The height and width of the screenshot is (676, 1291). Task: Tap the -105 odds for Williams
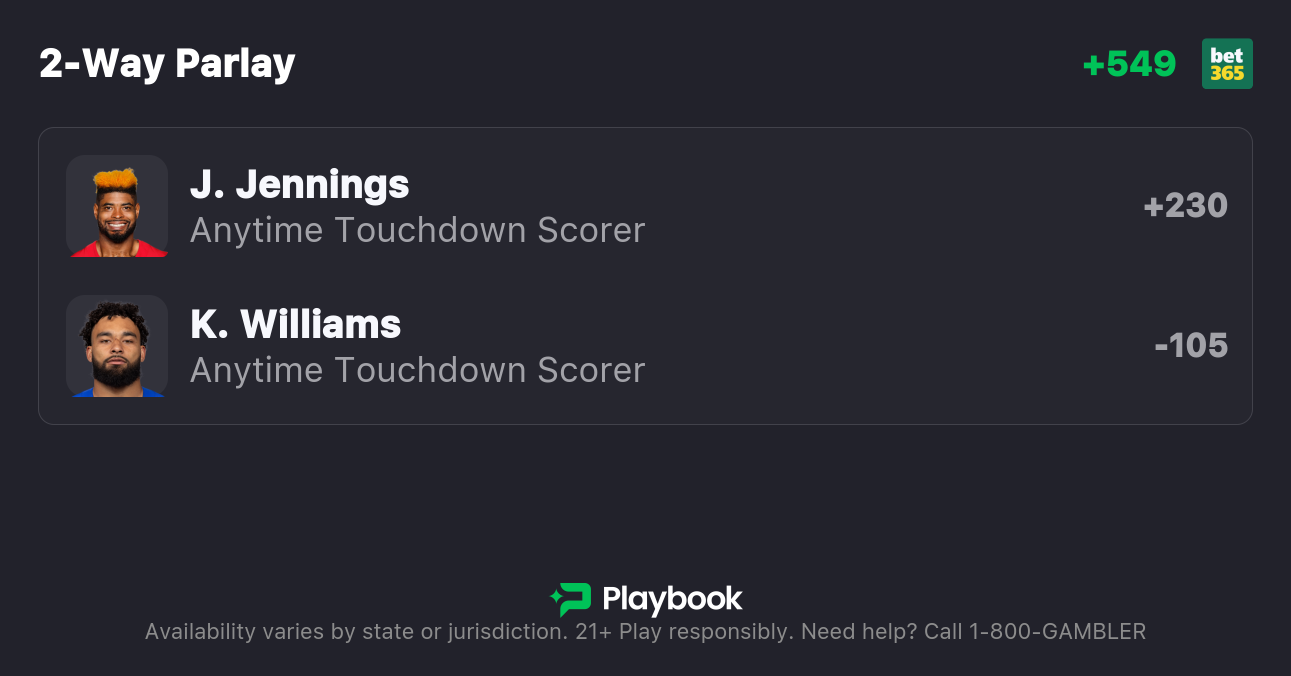(1190, 346)
